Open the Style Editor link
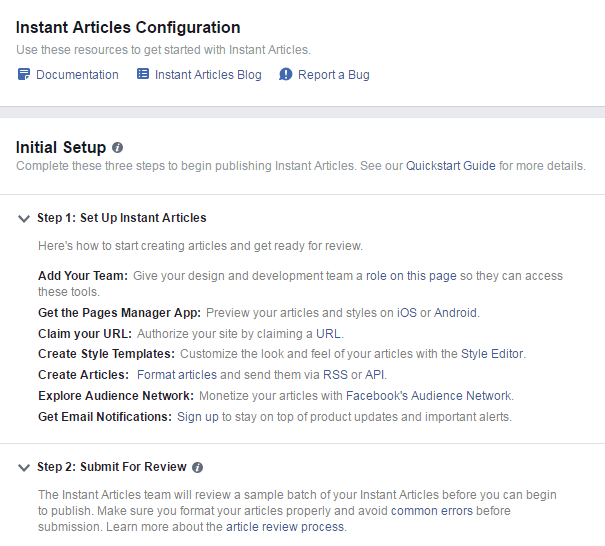Viewport: 605px width, 546px height. click(x=492, y=354)
